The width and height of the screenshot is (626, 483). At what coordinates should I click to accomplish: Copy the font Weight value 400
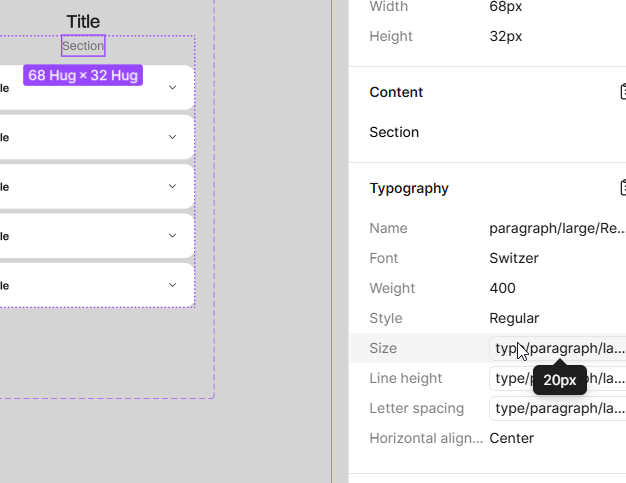click(503, 288)
